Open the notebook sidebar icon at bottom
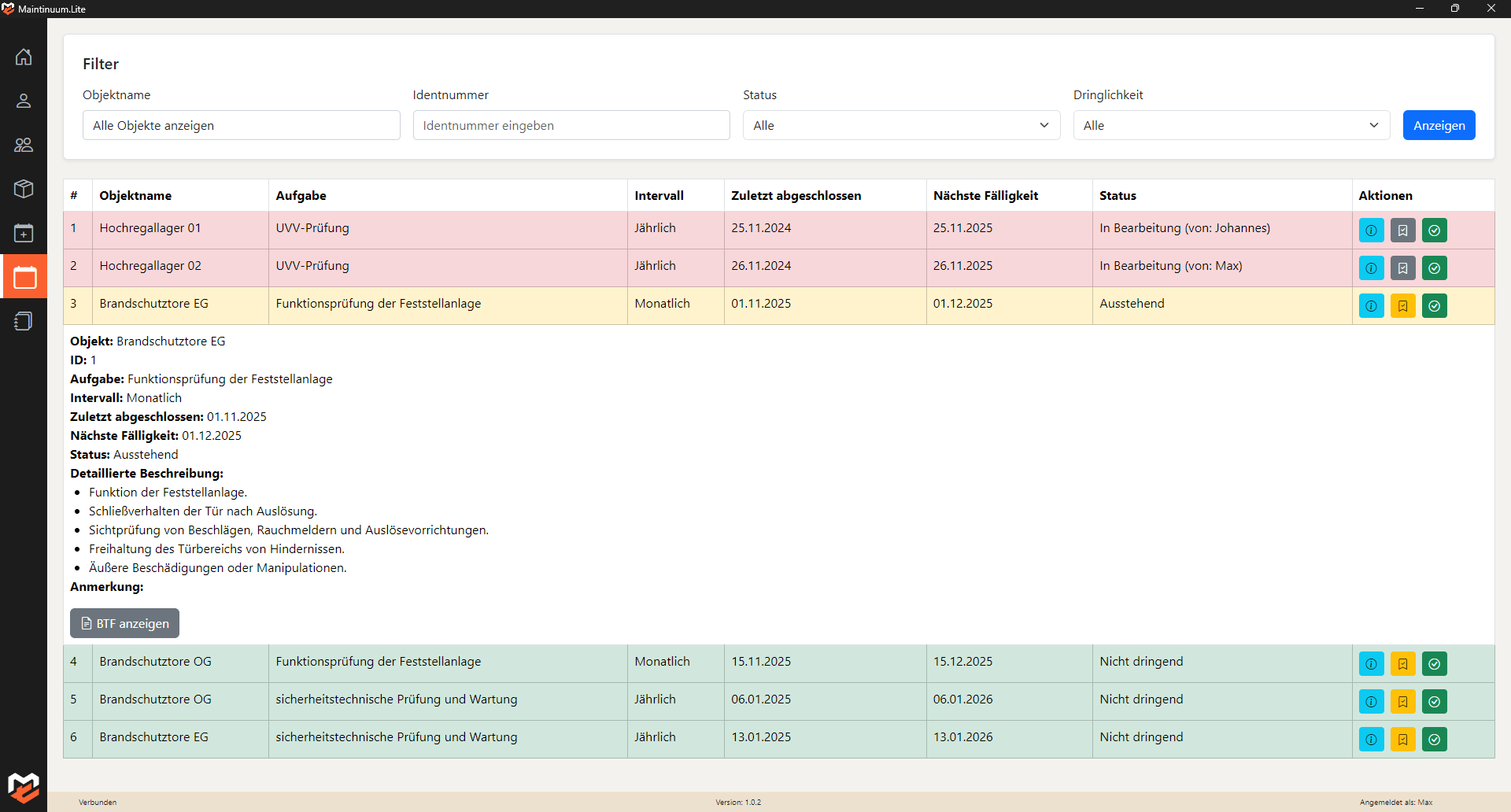Viewport: 1511px width, 812px height. (24, 321)
